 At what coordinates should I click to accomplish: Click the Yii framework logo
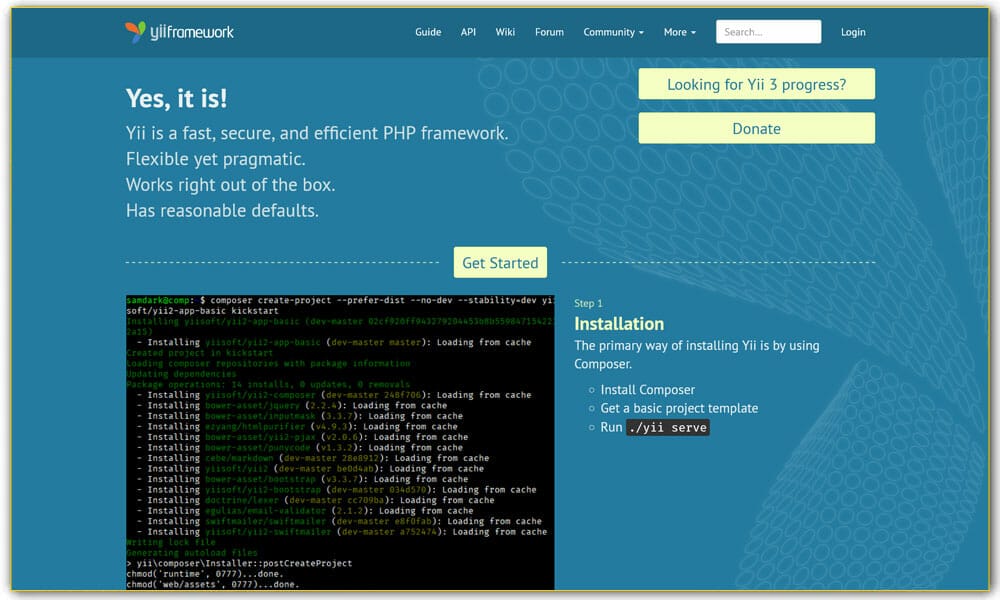179,32
